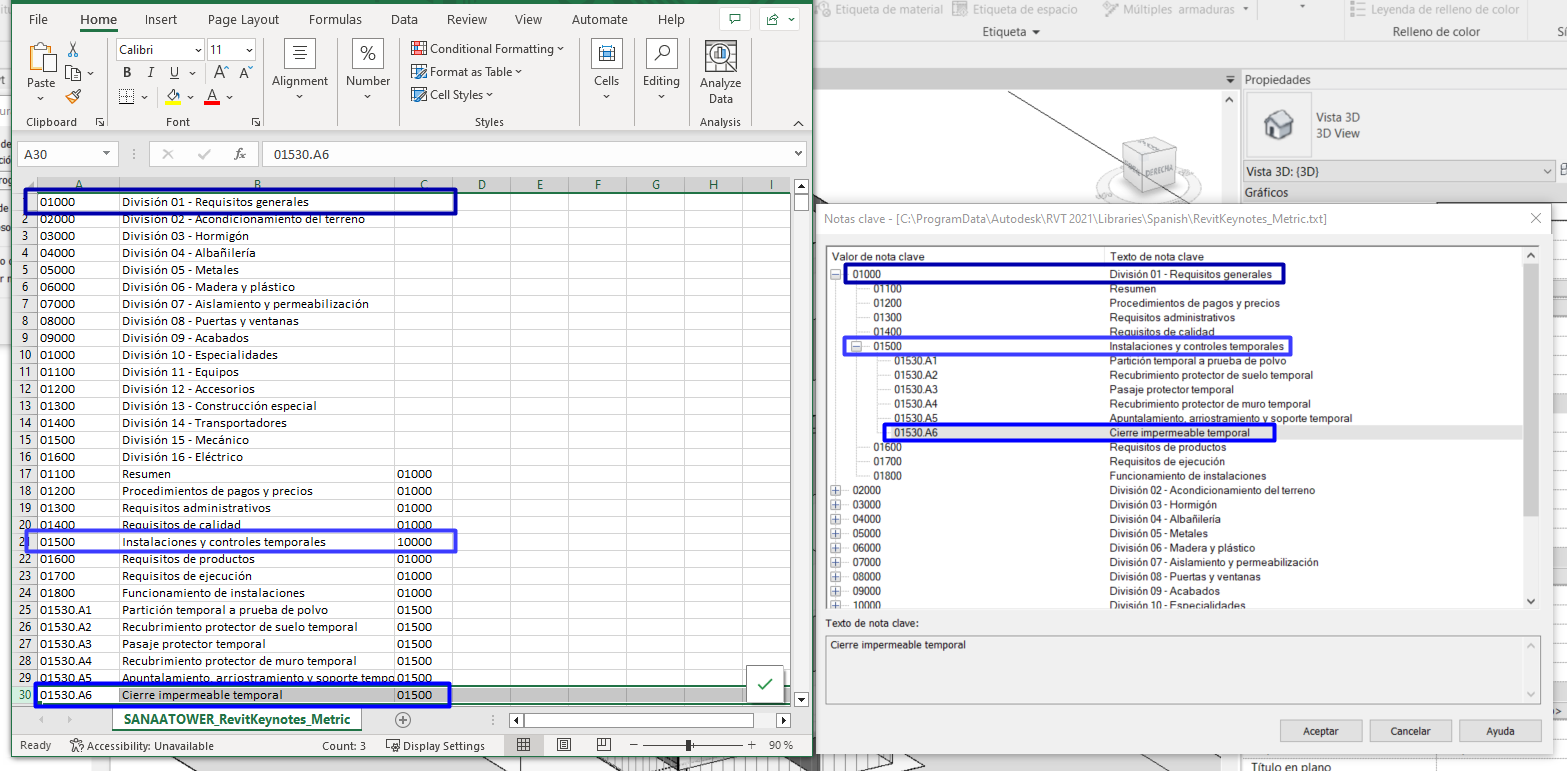The image size is (1567, 771).
Task: Open Display Settings in Excel status bar
Action: (x=436, y=745)
